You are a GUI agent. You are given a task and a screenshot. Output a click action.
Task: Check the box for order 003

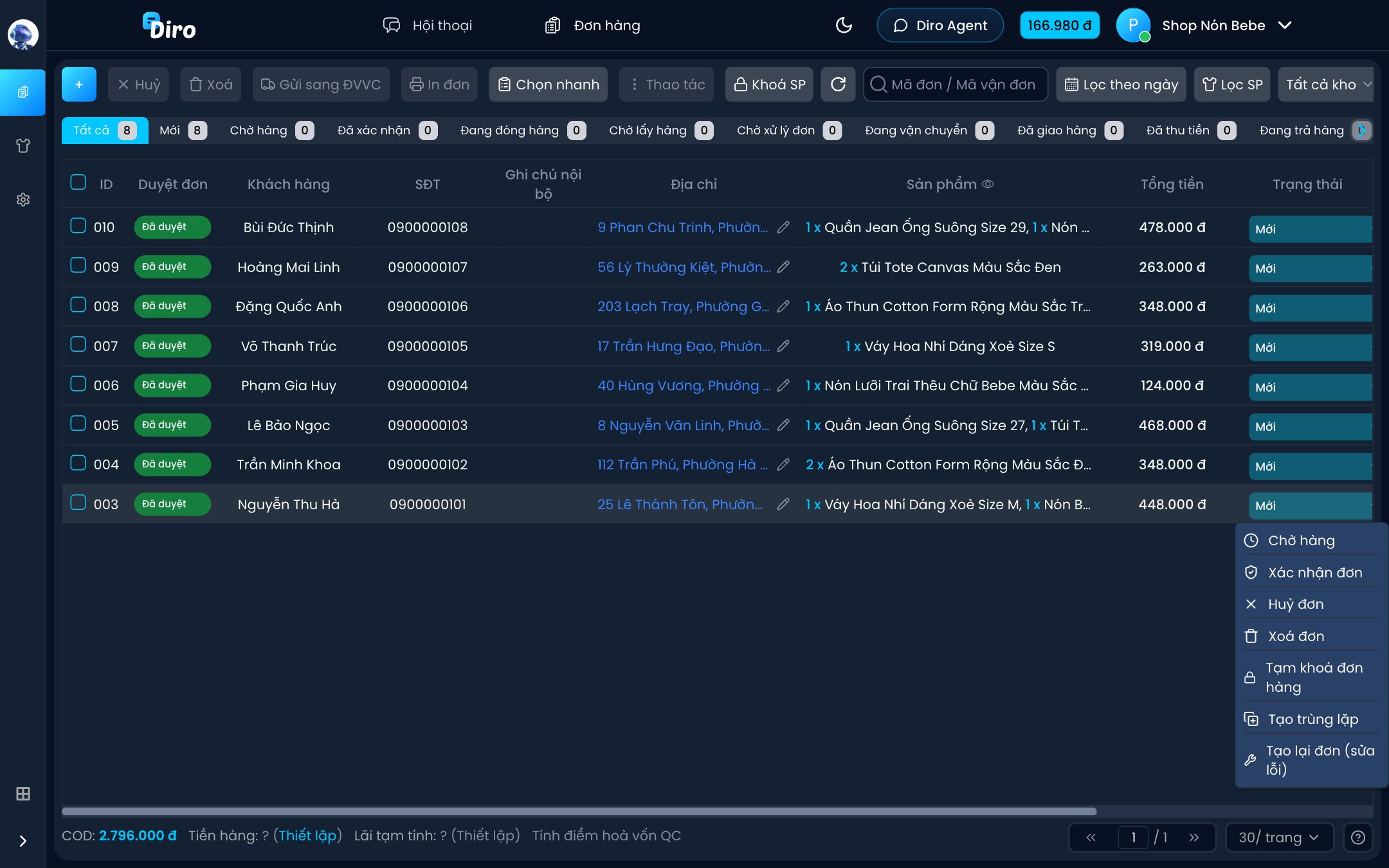coord(78,502)
